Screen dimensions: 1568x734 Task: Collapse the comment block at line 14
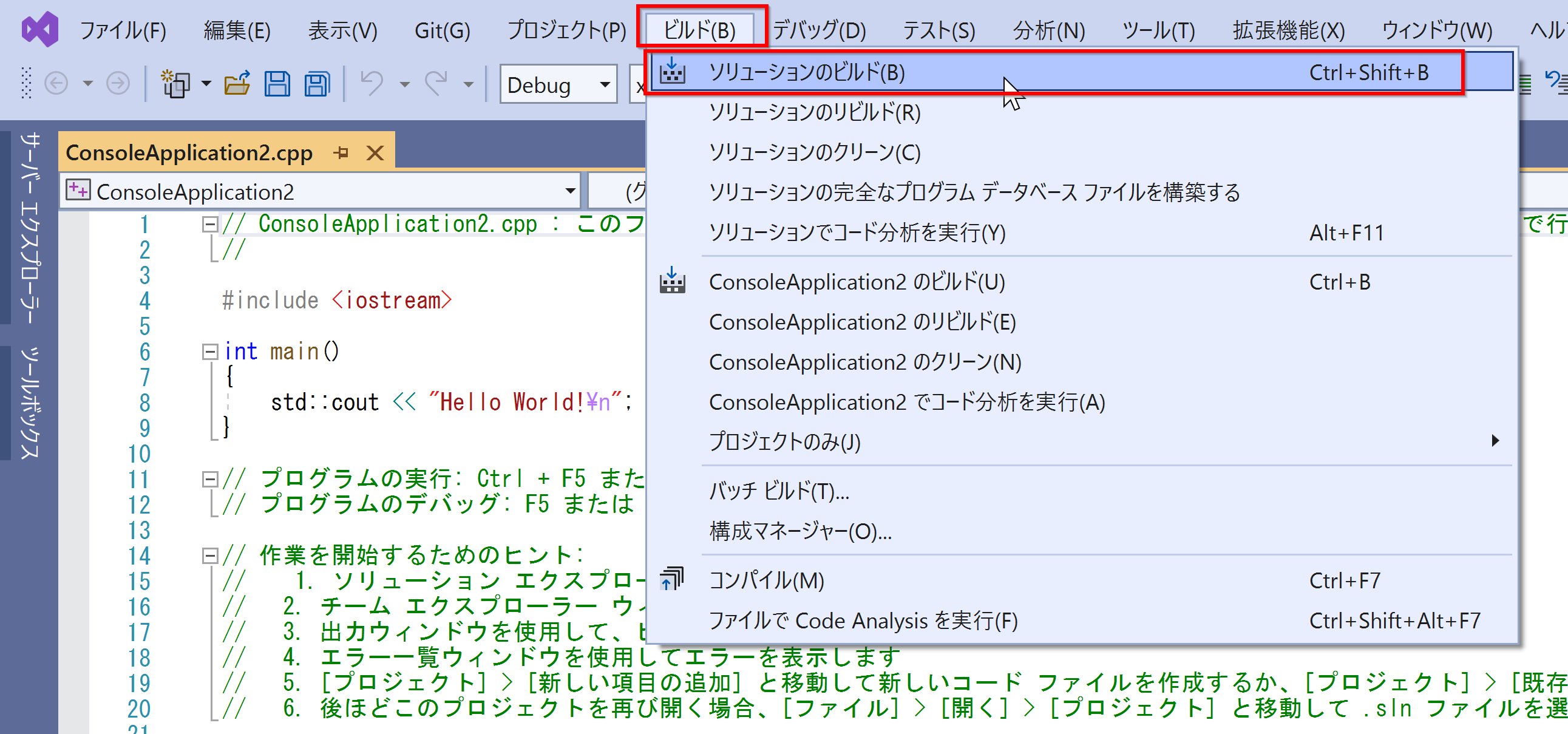(x=209, y=555)
